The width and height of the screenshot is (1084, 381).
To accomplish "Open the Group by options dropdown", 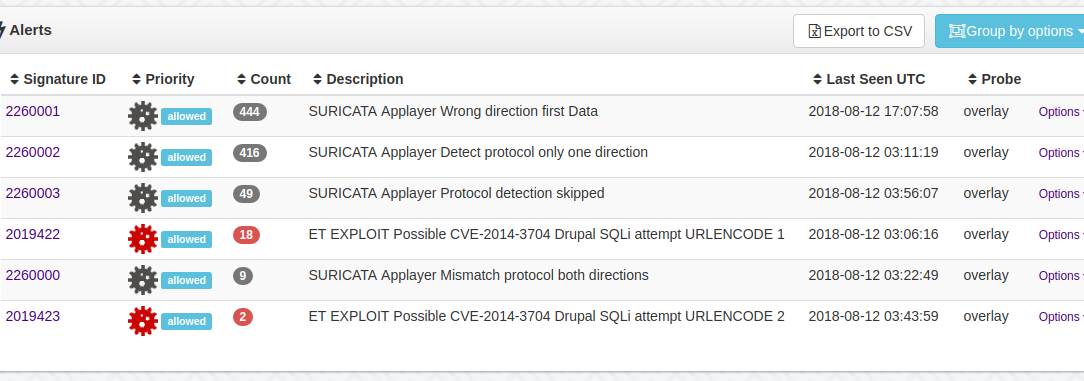I will tap(1011, 31).
